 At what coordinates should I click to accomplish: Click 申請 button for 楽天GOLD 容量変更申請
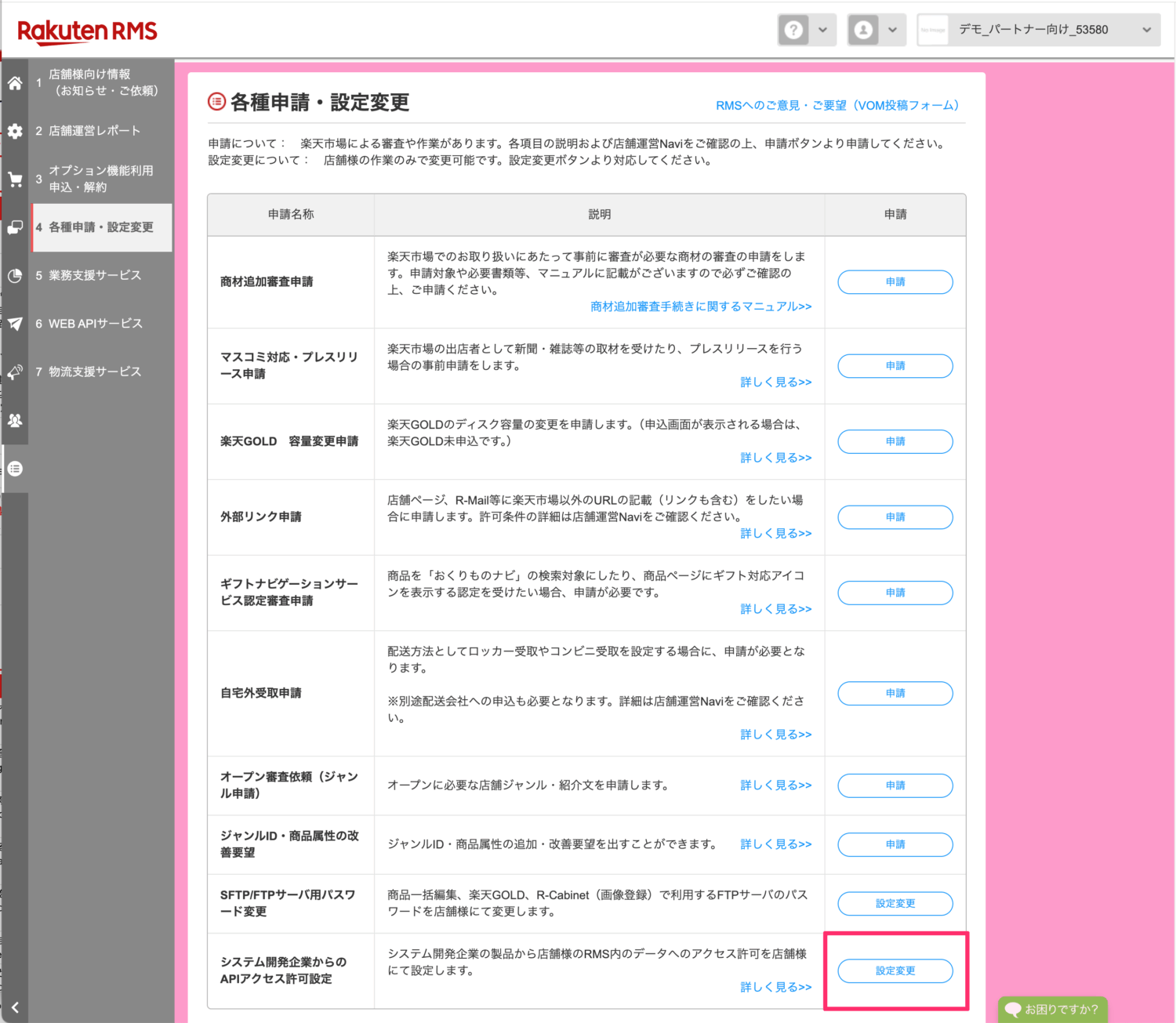click(895, 441)
